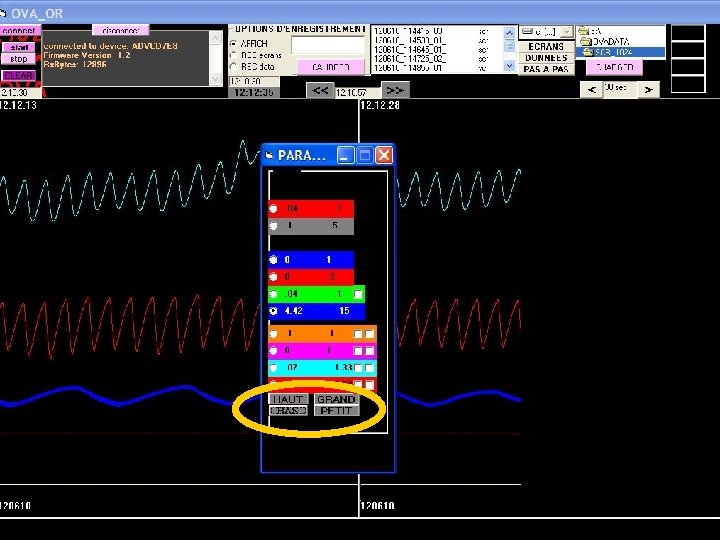
Task: Click the PAS A PAS button
Action: point(546,69)
